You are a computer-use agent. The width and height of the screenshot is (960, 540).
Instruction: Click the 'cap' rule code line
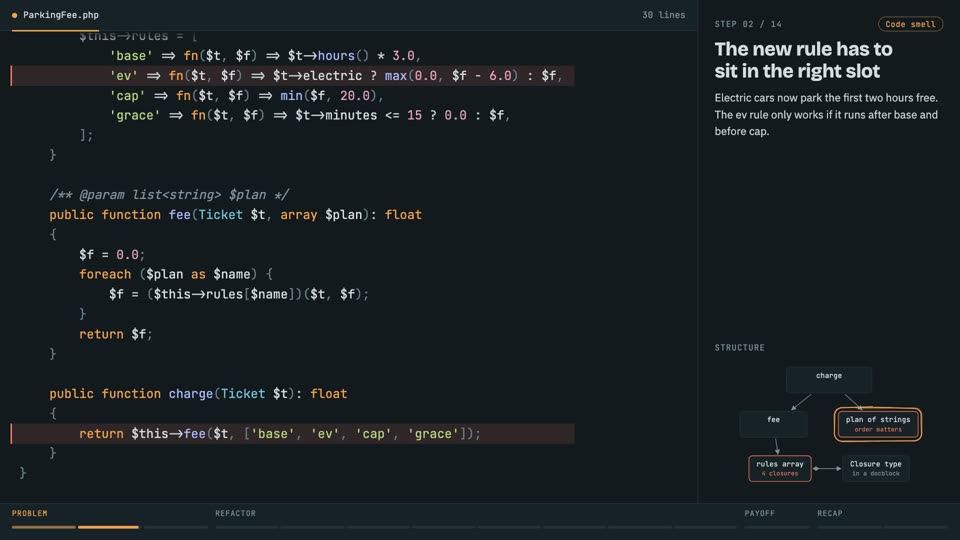pyautogui.click(x=246, y=96)
